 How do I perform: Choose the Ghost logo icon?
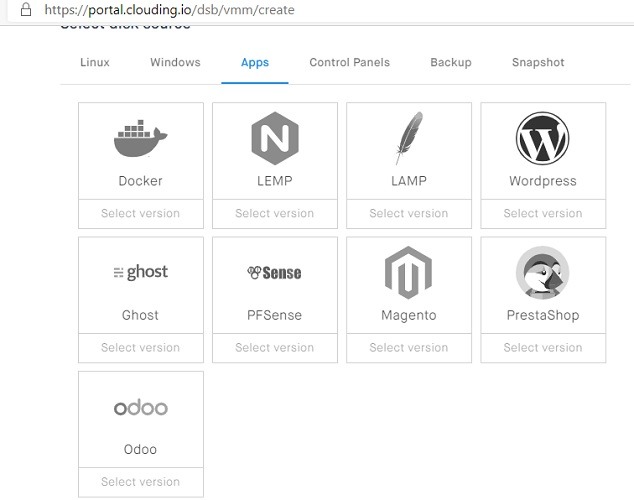(x=141, y=272)
